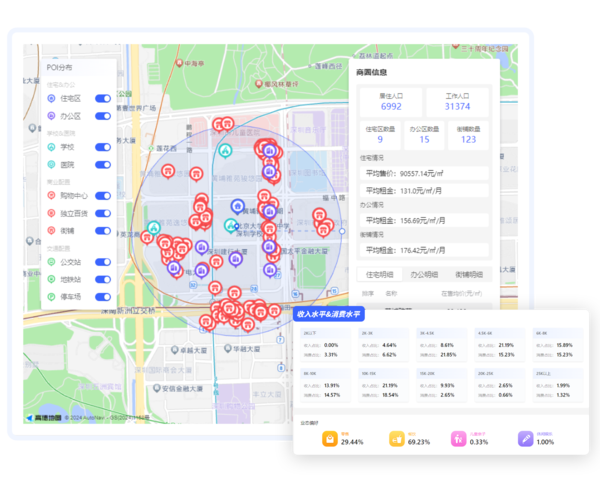Click the 购物中心 legend pin icon
This screenshot has width=600, height=480.
point(51,196)
